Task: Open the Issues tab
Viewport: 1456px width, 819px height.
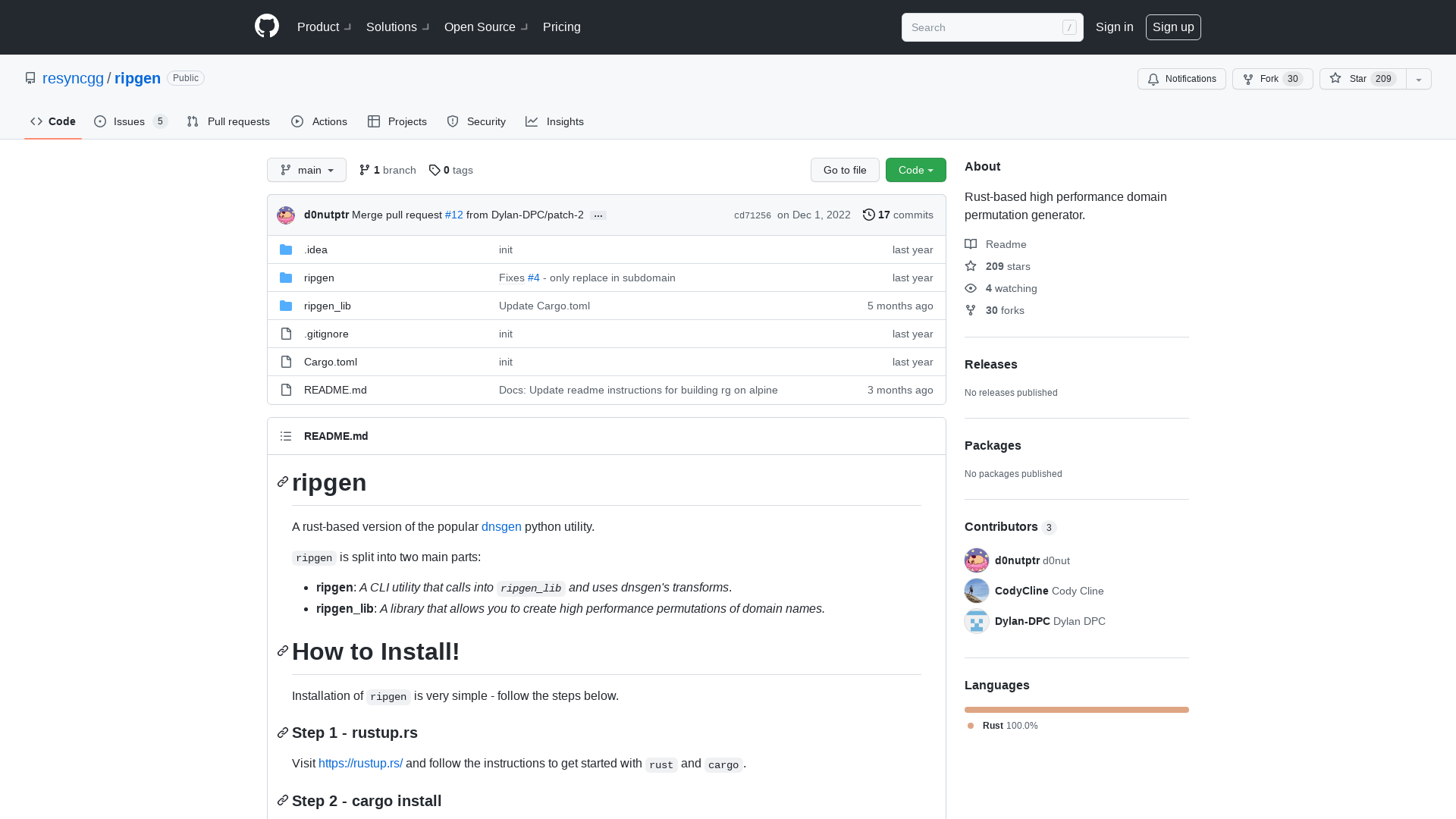Action: 130,121
